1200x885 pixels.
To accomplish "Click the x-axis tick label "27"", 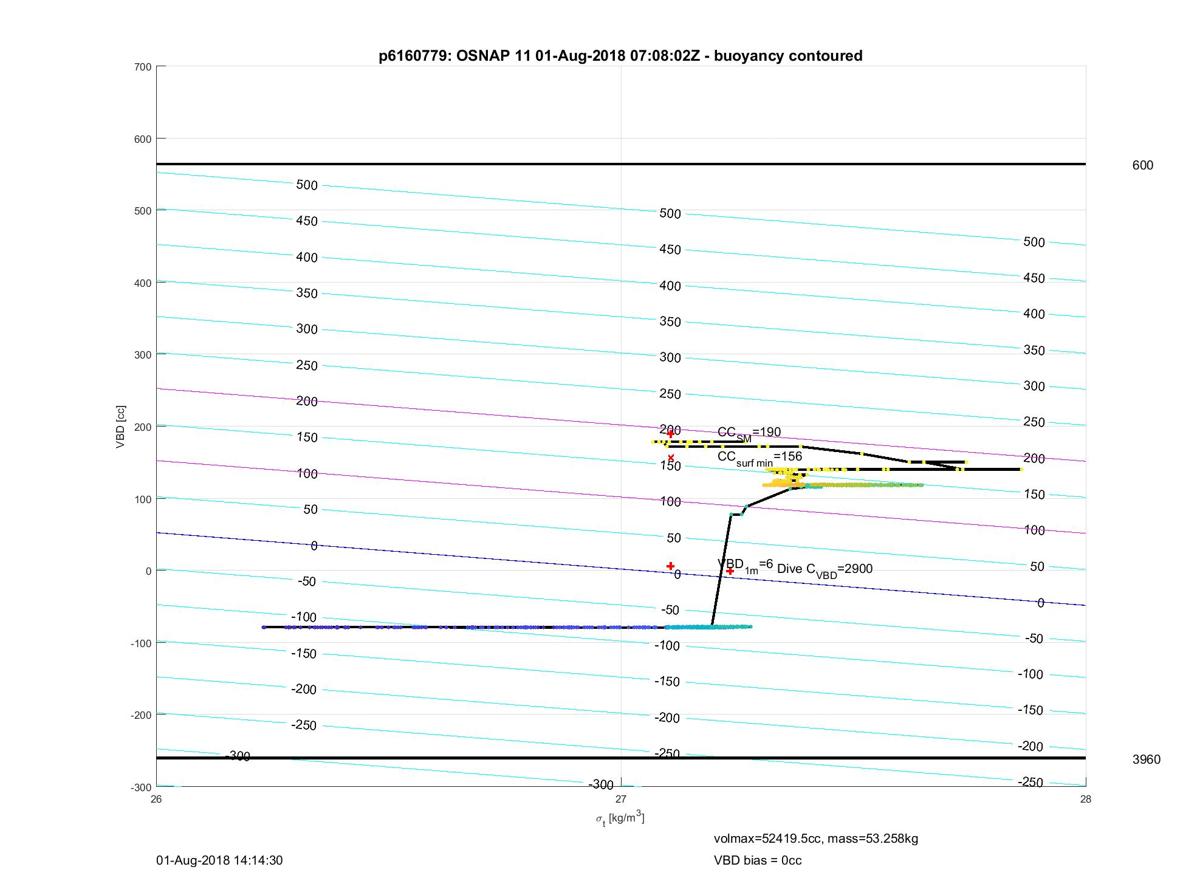I will 621,798.
